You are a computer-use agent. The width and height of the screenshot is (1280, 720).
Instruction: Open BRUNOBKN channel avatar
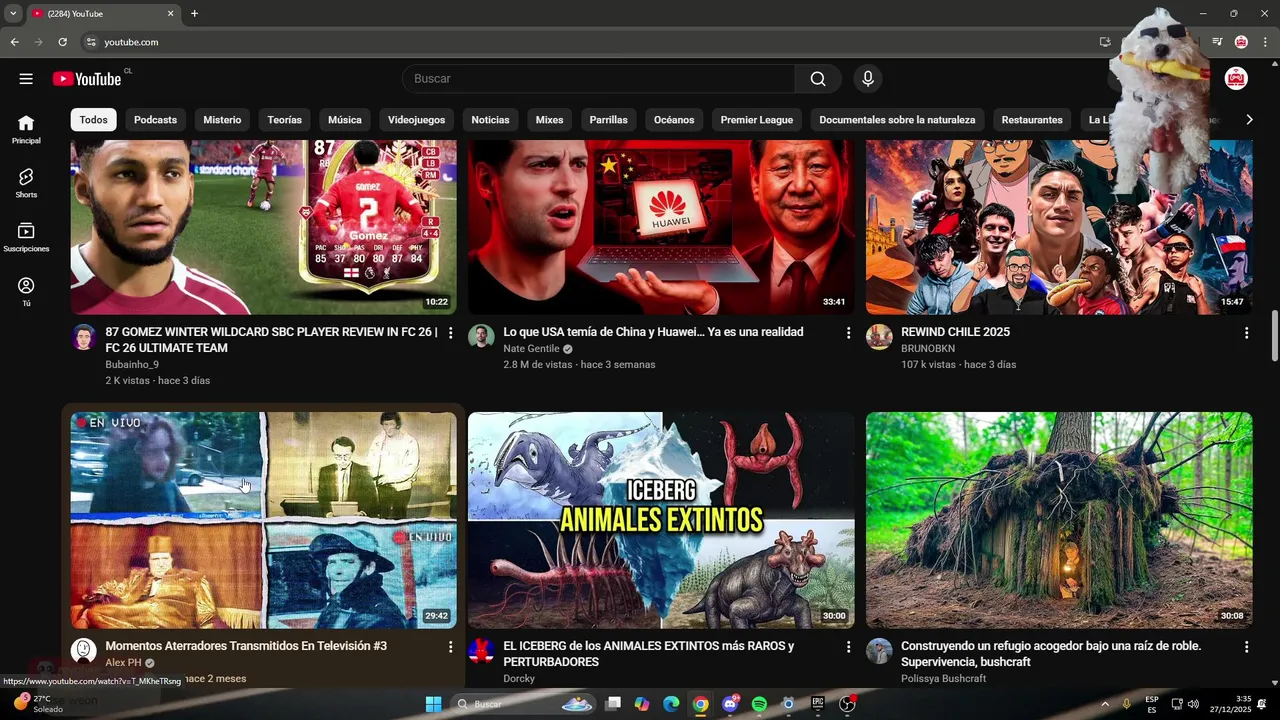(879, 337)
